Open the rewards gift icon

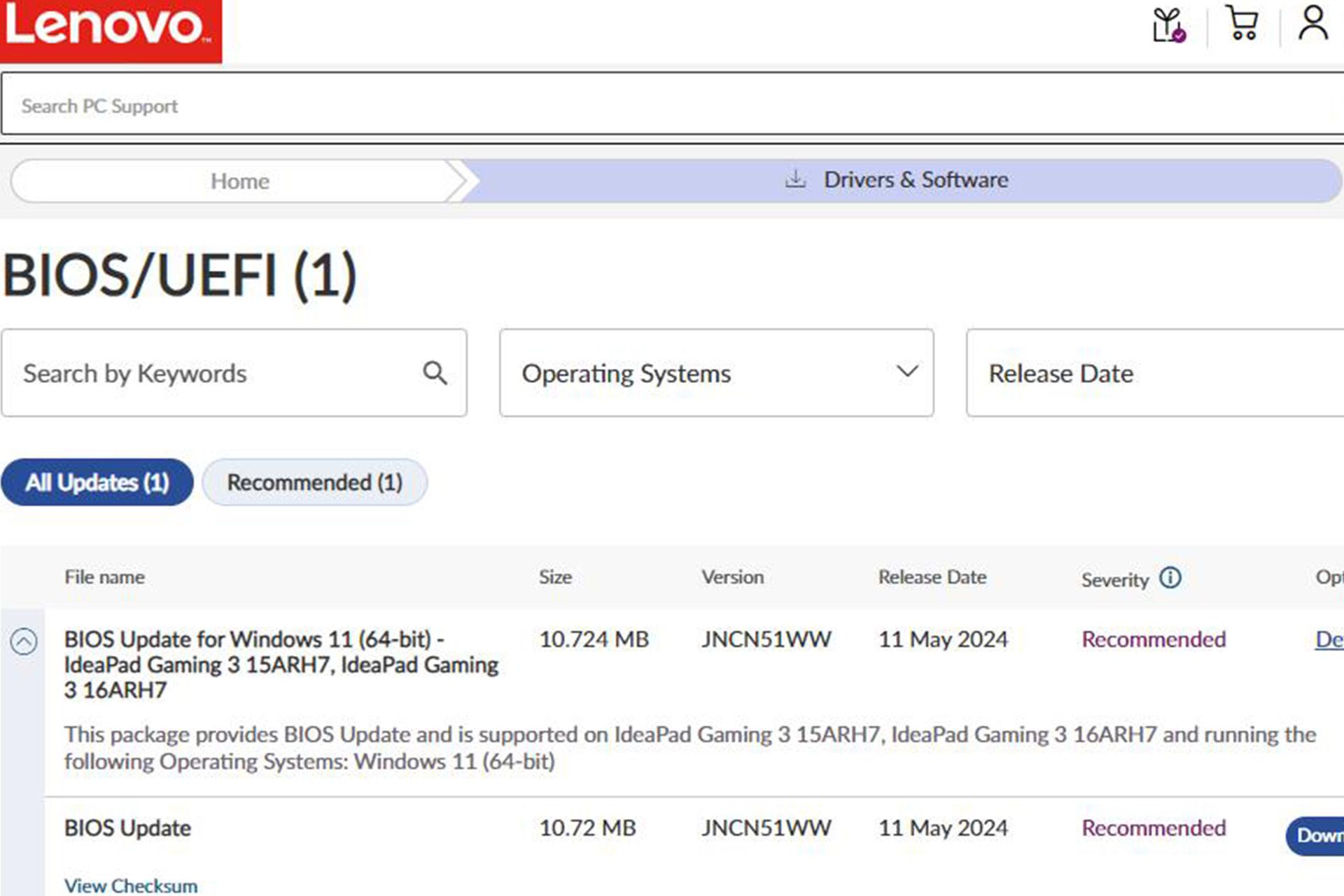[x=1168, y=25]
